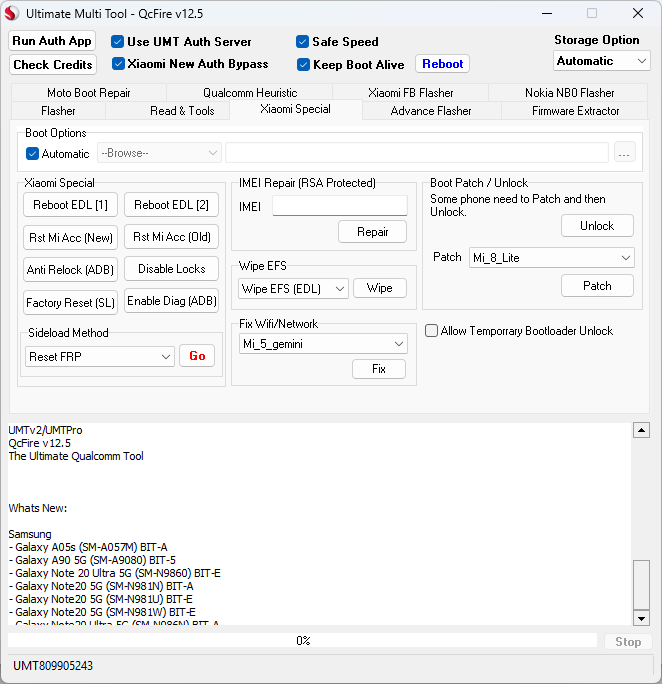
Task: Click log line Galaxy A90 5G (SM-A9080)
Action: tap(92, 560)
